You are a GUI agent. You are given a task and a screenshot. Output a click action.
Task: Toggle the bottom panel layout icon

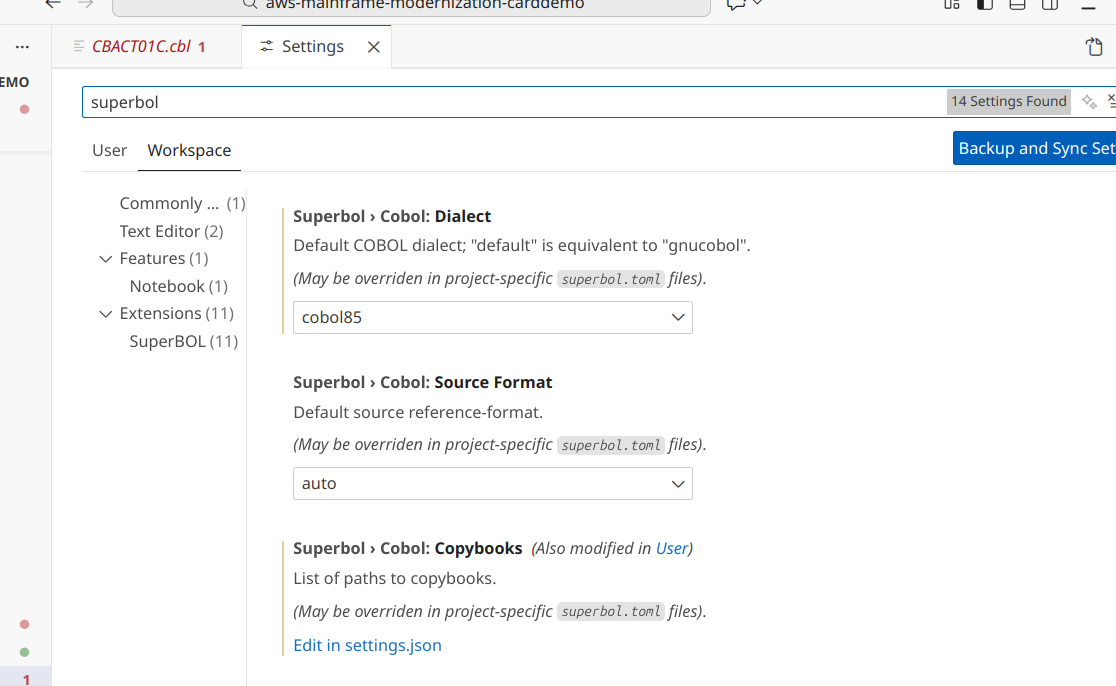1018,4
